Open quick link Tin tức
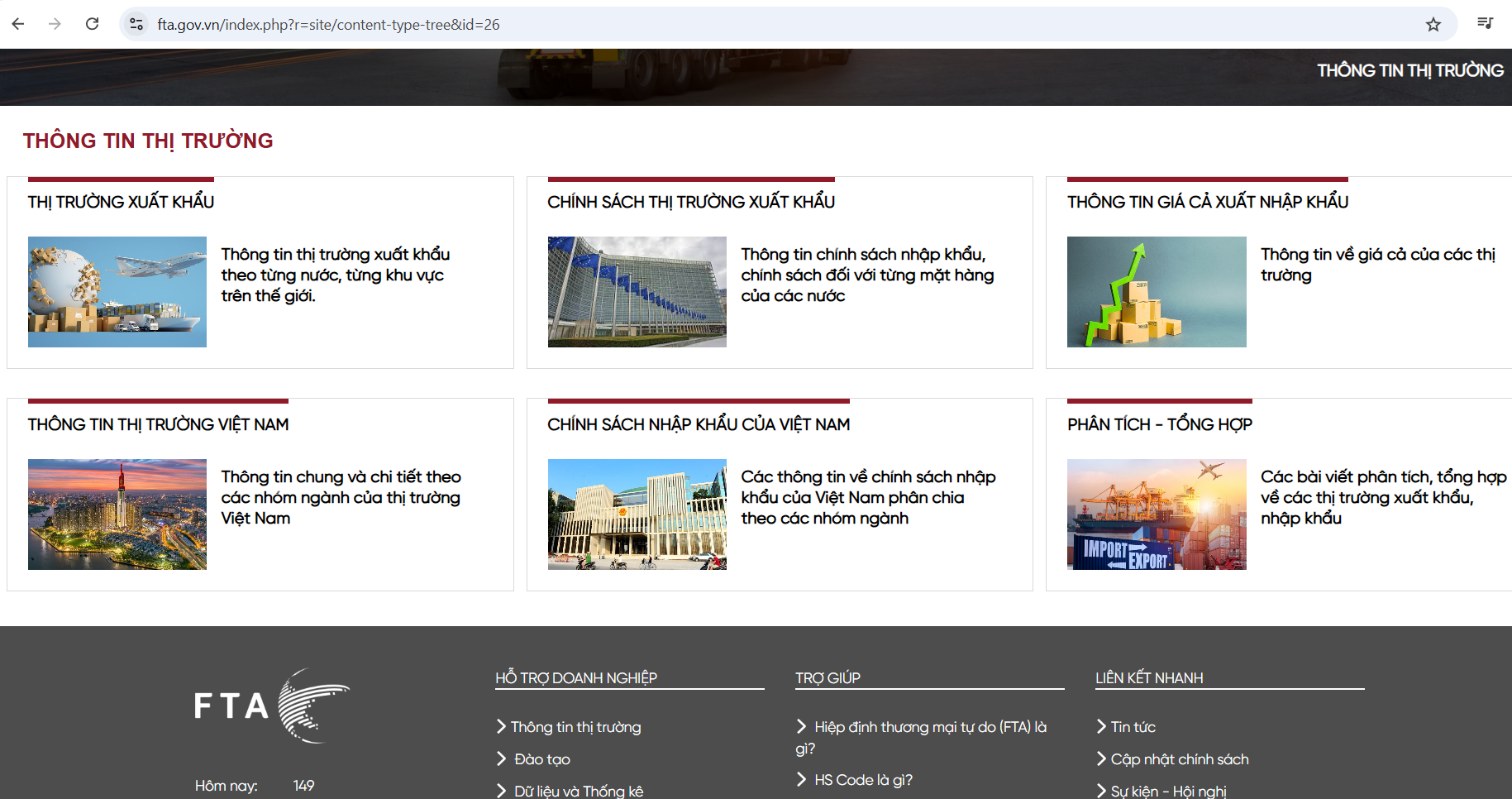 point(1133,727)
